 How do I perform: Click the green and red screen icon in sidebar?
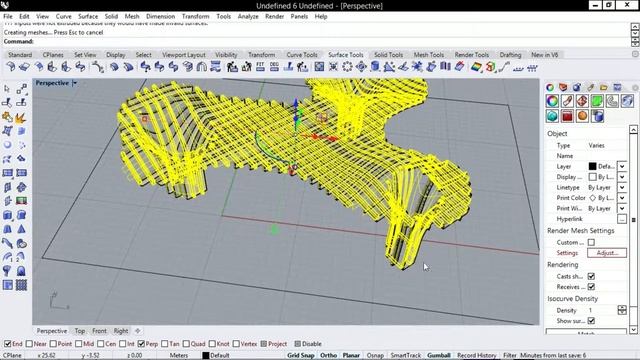click(21, 201)
